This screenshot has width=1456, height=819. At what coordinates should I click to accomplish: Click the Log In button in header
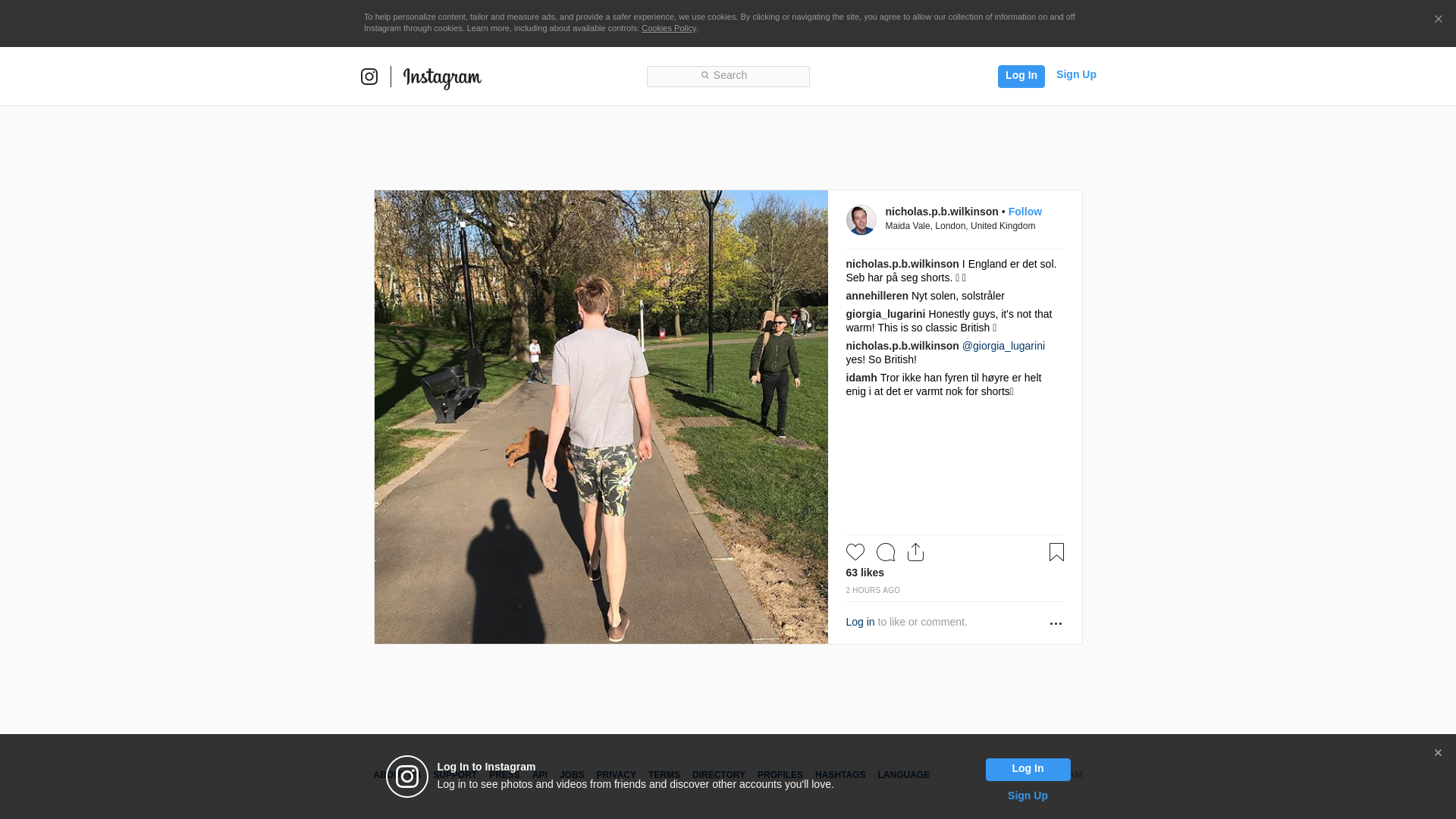click(x=1021, y=76)
